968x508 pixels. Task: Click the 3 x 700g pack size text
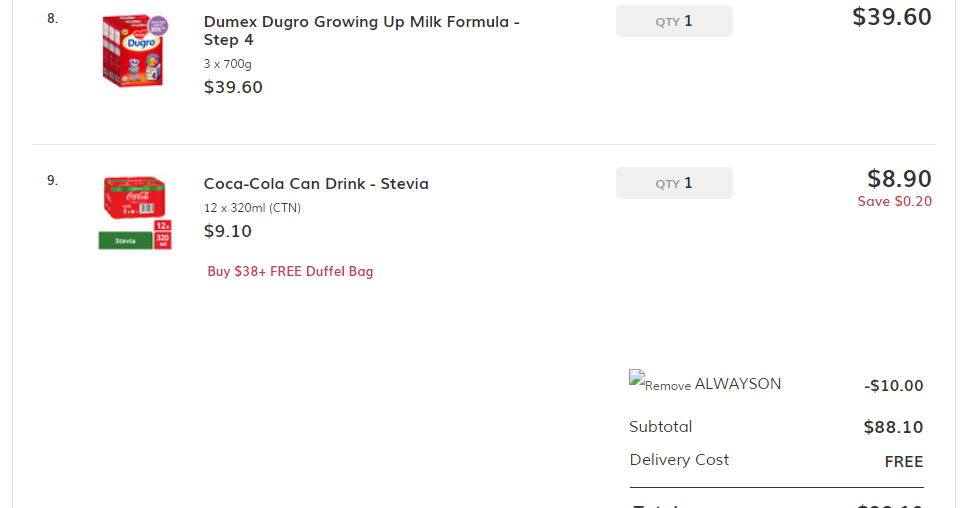[x=228, y=64]
